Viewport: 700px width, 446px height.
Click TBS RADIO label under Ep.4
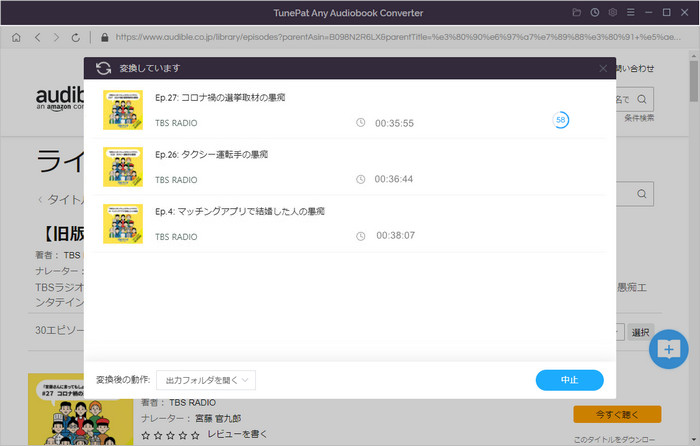pyautogui.click(x=176, y=237)
